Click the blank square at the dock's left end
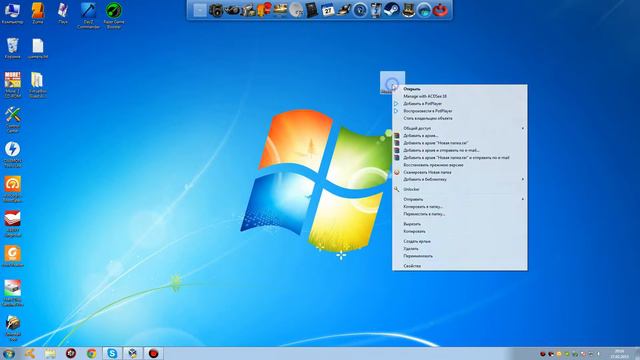Image resolution: width=640 pixels, height=360 pixels. (200, 10)
